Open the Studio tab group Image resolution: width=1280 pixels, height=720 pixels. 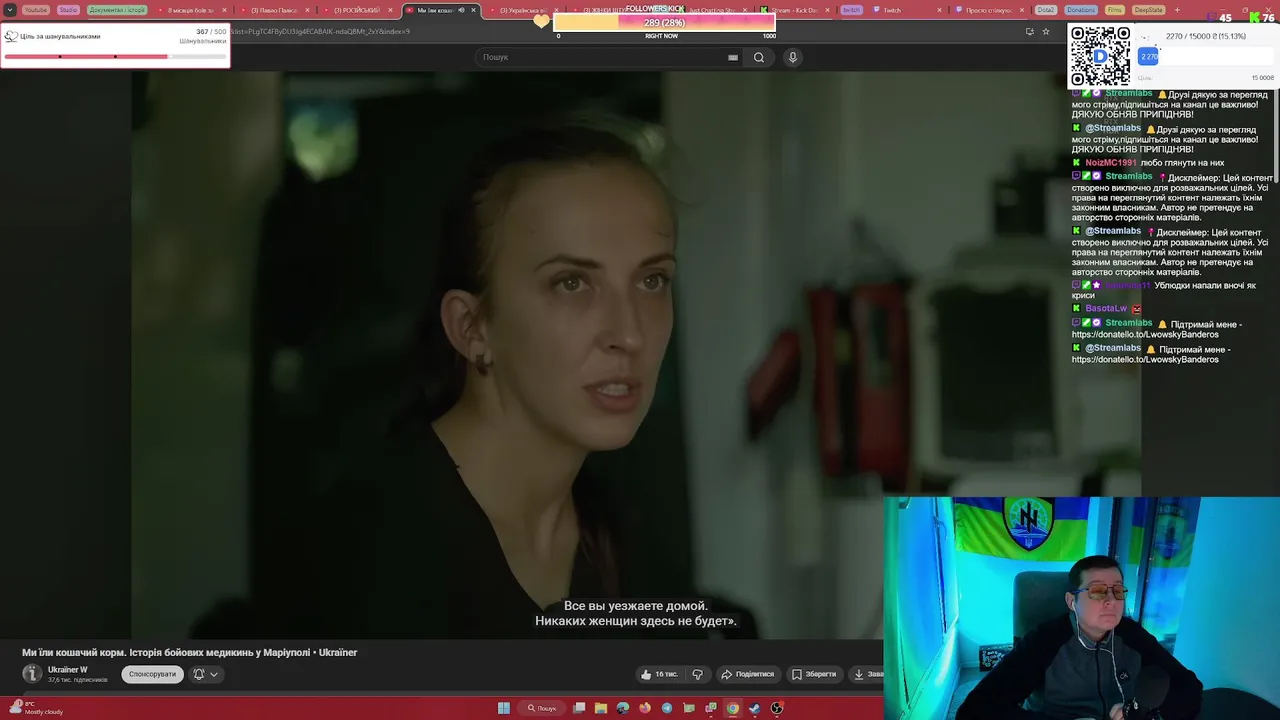pos(68,10)
